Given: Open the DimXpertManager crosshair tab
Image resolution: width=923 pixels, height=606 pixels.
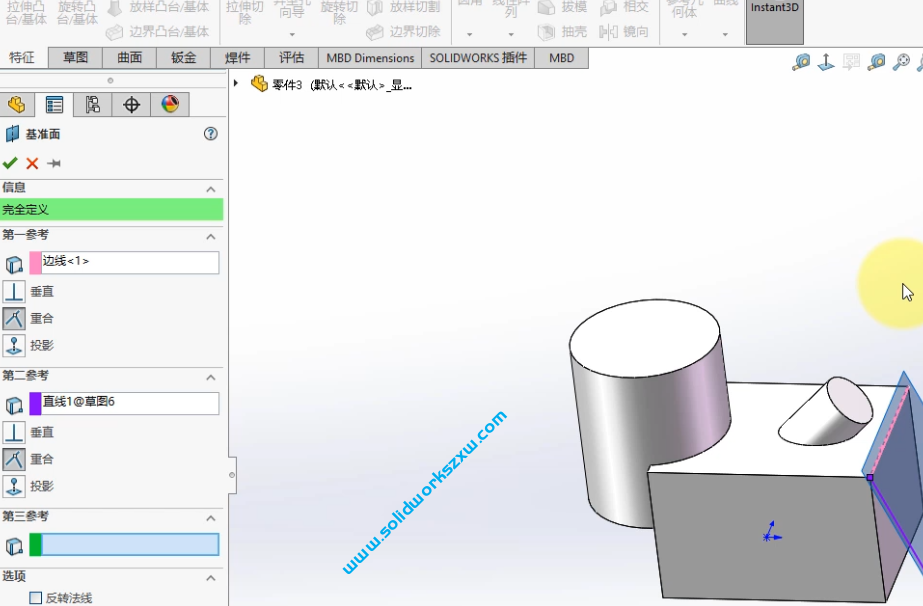Looking at the screenshot, I should (x=131, y=104).
